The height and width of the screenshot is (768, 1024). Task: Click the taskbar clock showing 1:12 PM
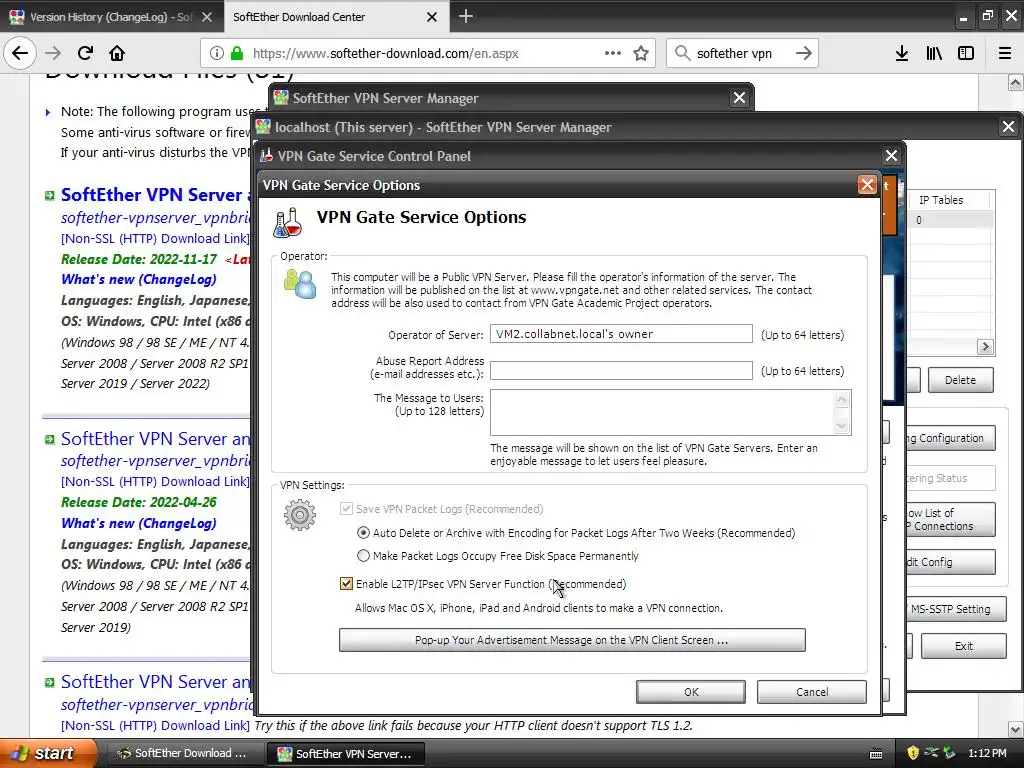pos(987,754)
